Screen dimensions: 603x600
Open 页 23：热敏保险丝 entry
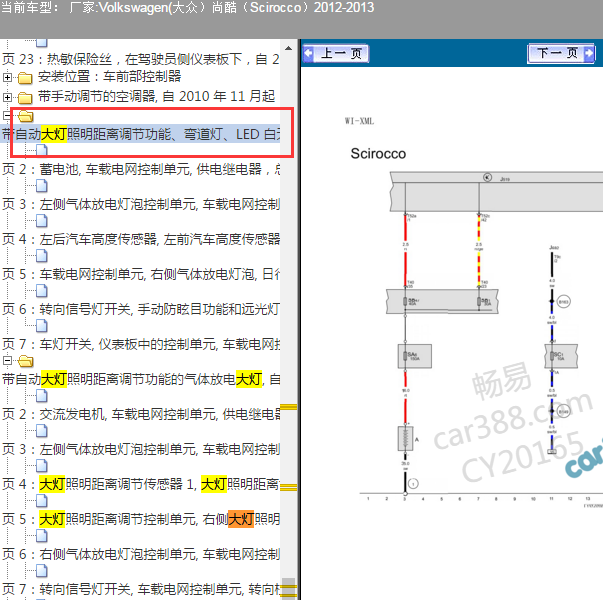point(140,59)
